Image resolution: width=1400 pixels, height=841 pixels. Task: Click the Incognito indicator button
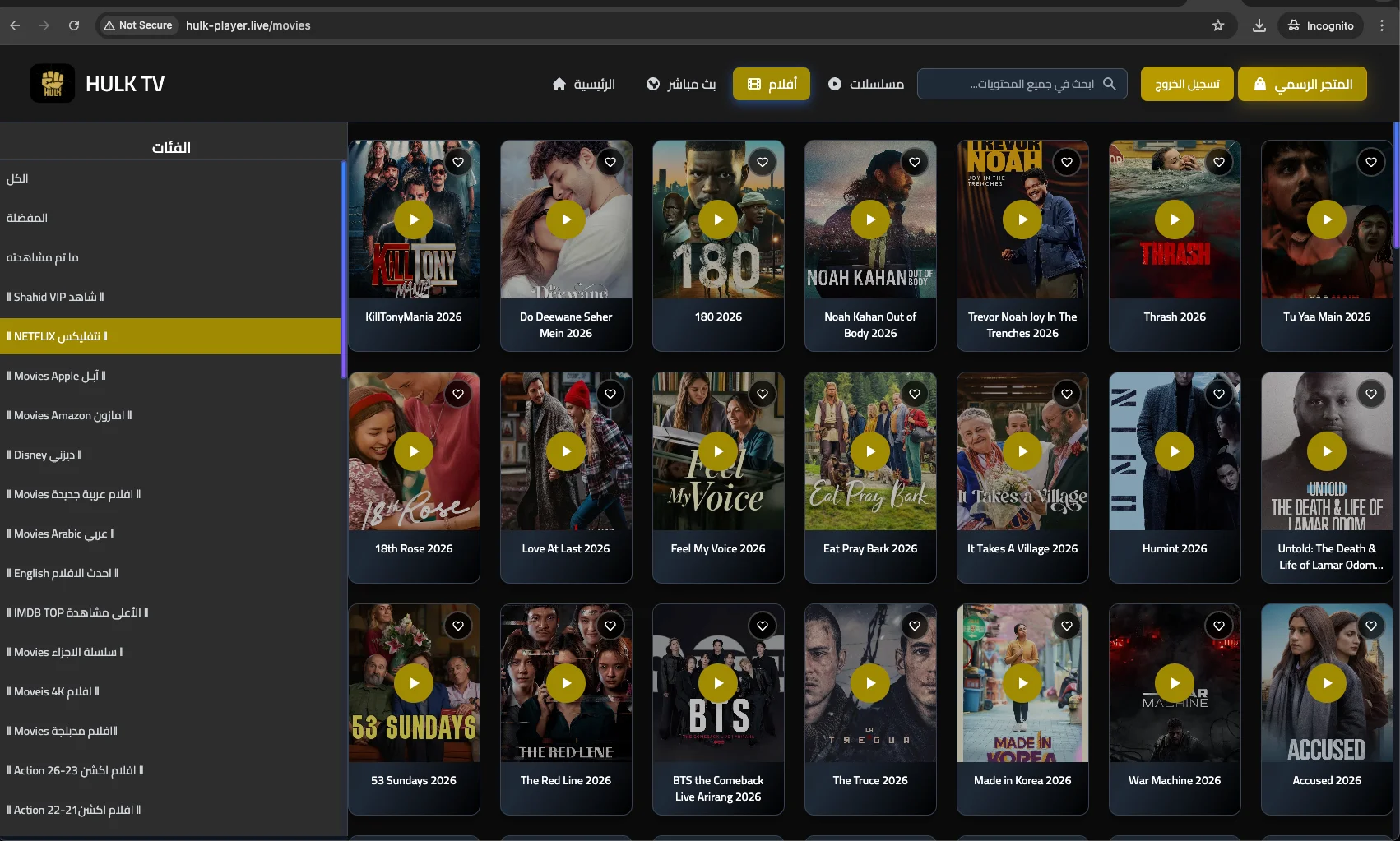1320,25
